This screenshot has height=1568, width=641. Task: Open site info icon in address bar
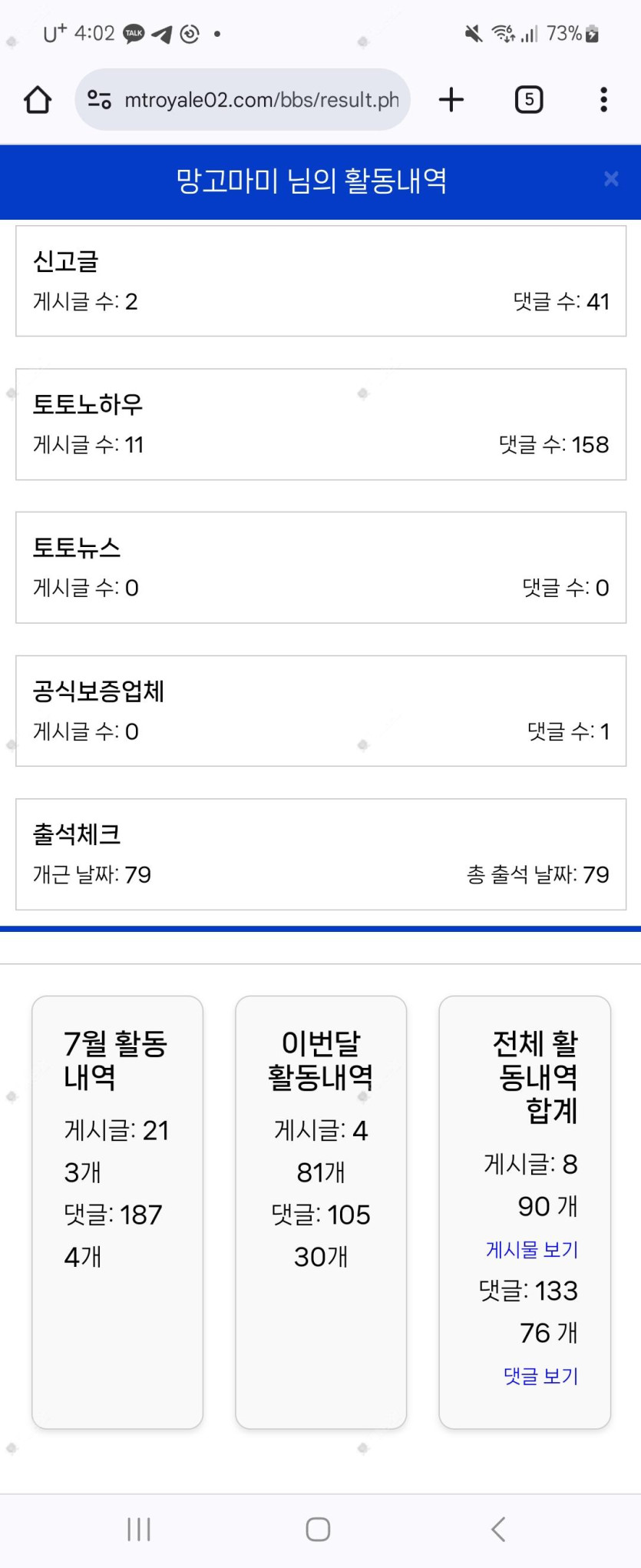coord(100,100)
